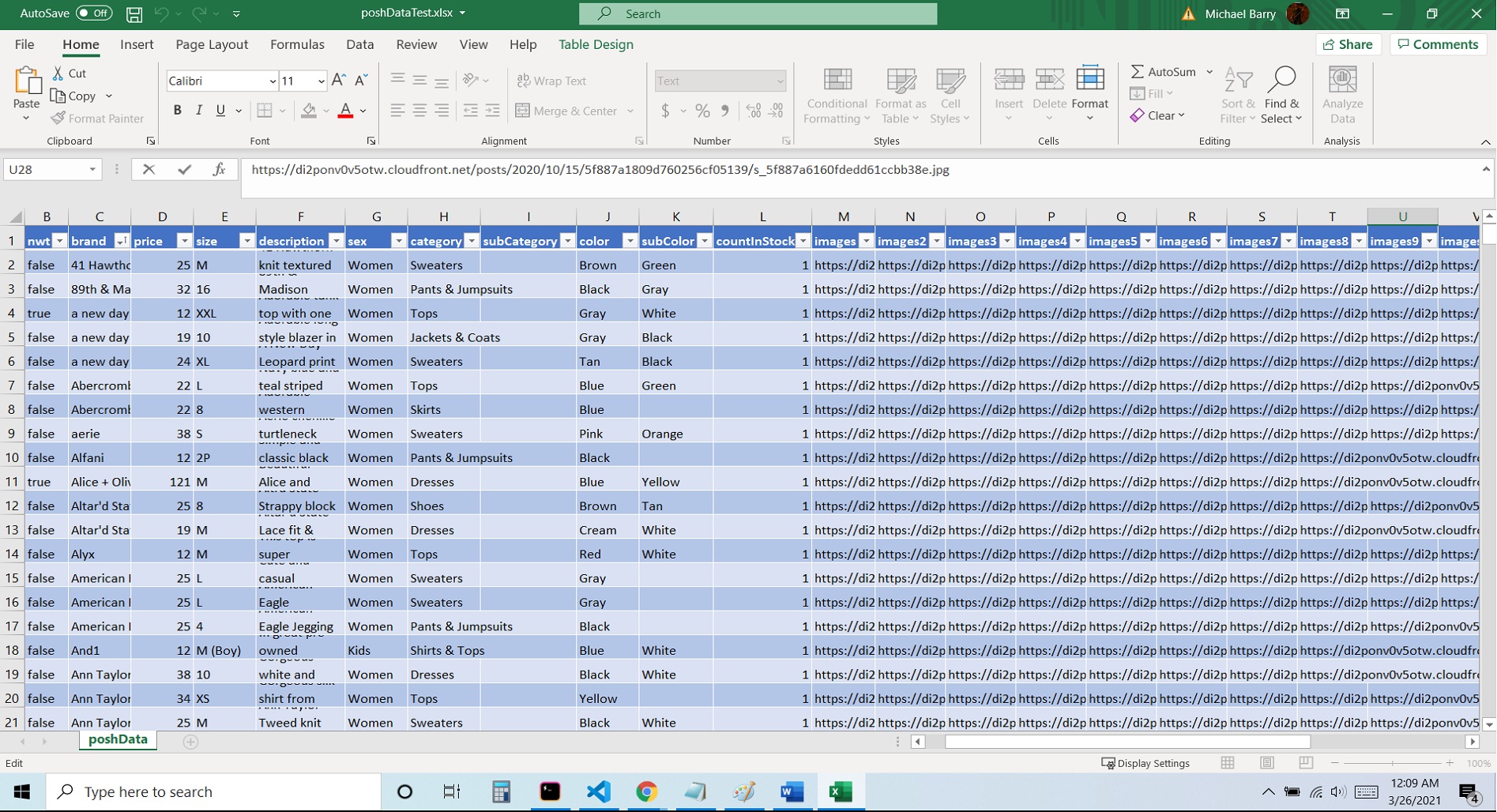Toggle Underline formatting
The height and width of the screenshot is (812, 1497).
[220, 111]
